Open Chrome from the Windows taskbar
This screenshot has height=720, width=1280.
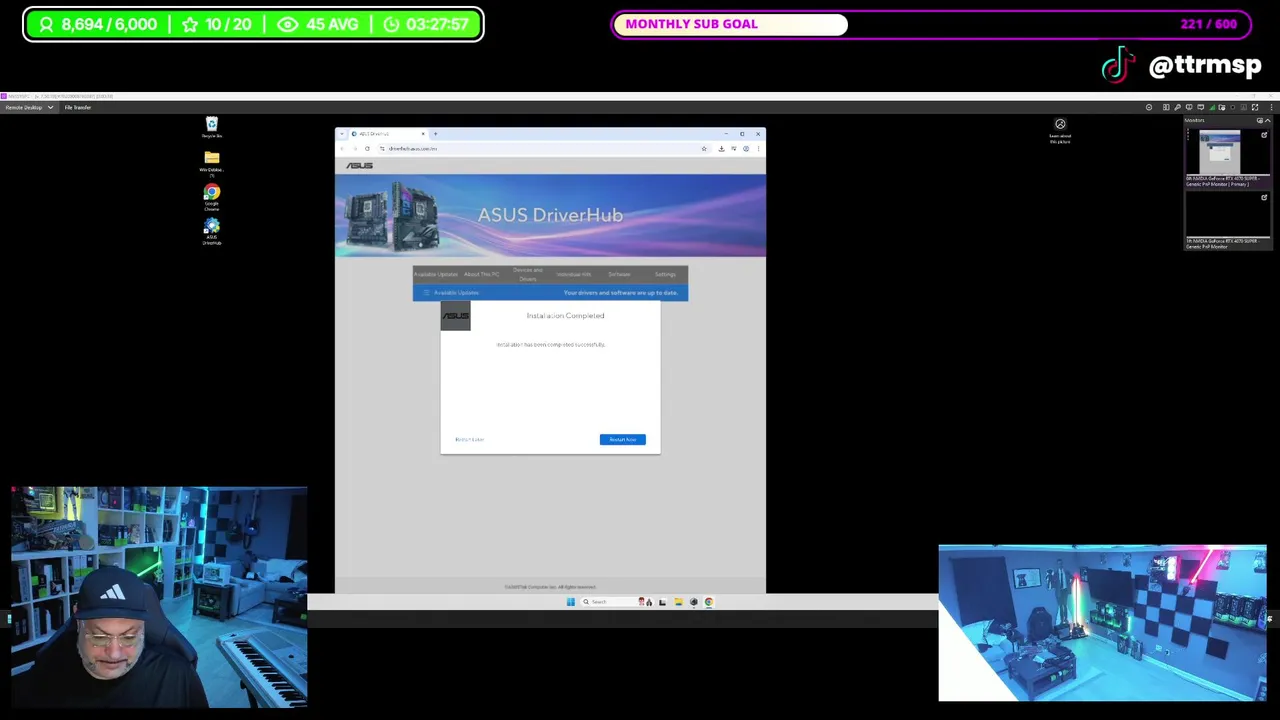click(709, 602)
